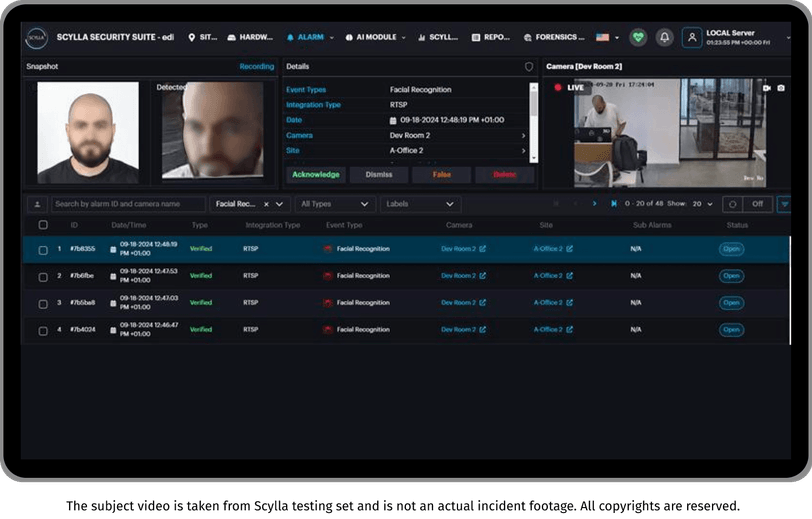Click the circular refresh icon beside Off
Image resolution: width=812 pixels, height=519 pixels.
732,204
